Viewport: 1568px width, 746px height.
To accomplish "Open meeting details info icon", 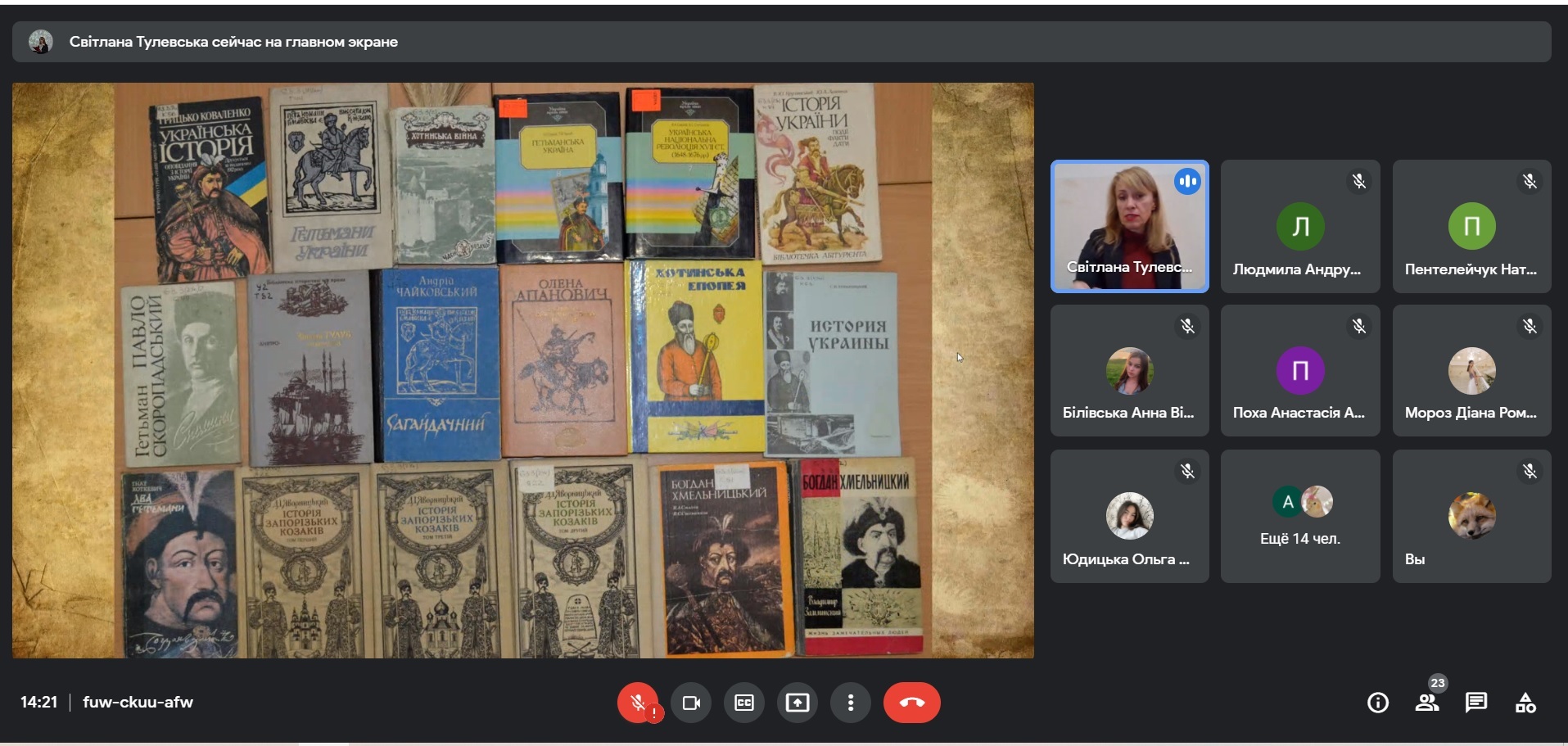I will pos(1378,703).
